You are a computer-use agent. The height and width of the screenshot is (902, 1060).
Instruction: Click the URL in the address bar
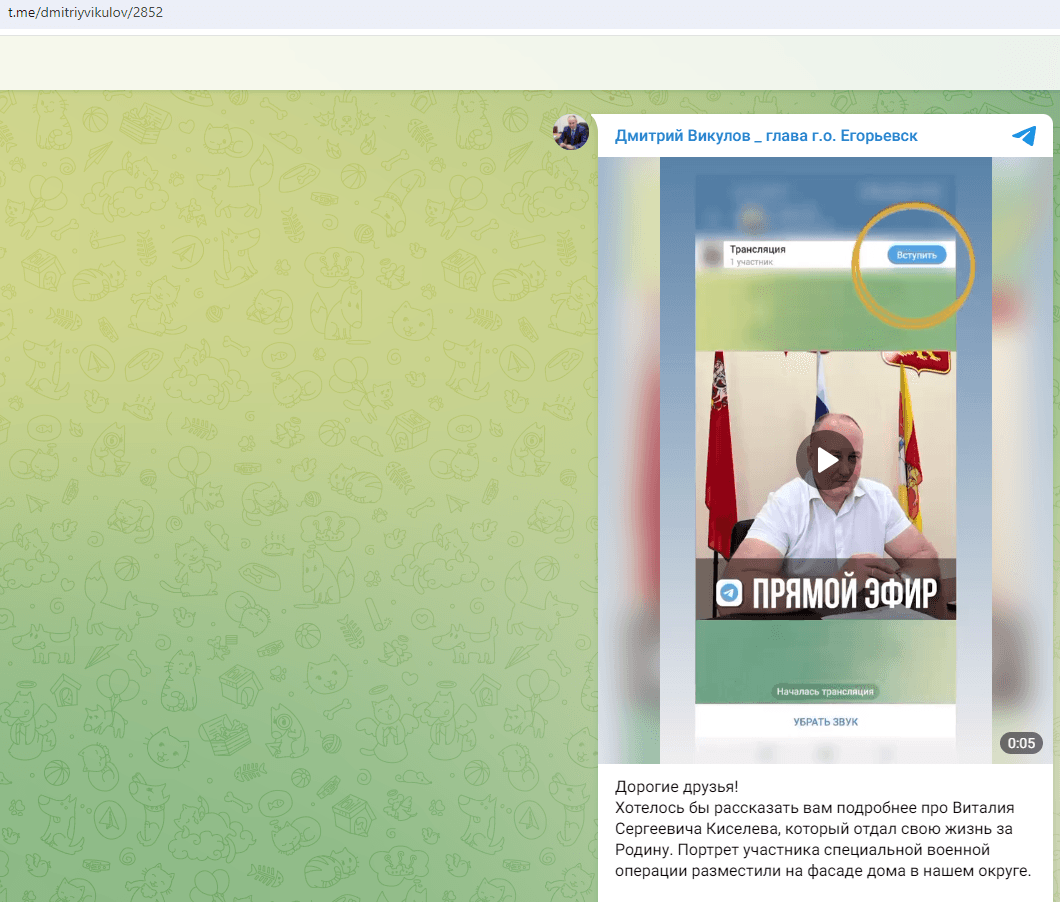[86, 12]
